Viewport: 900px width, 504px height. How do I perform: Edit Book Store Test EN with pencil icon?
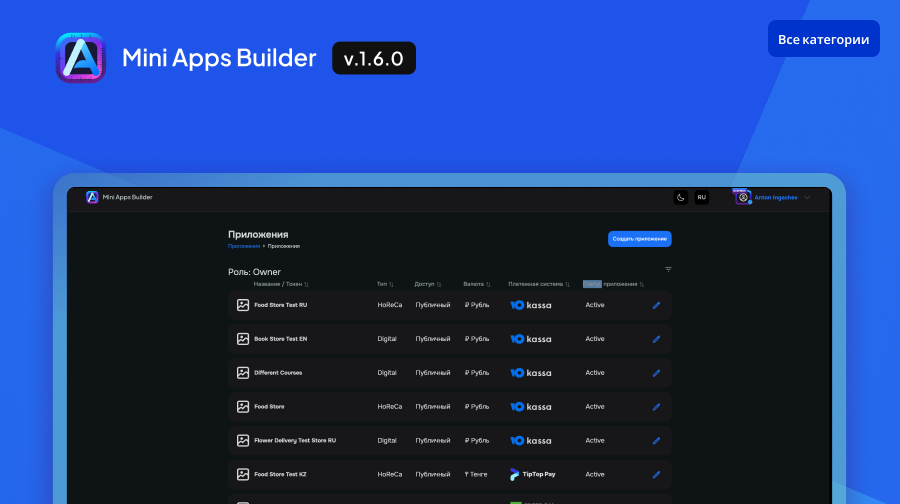pos(656,339)
